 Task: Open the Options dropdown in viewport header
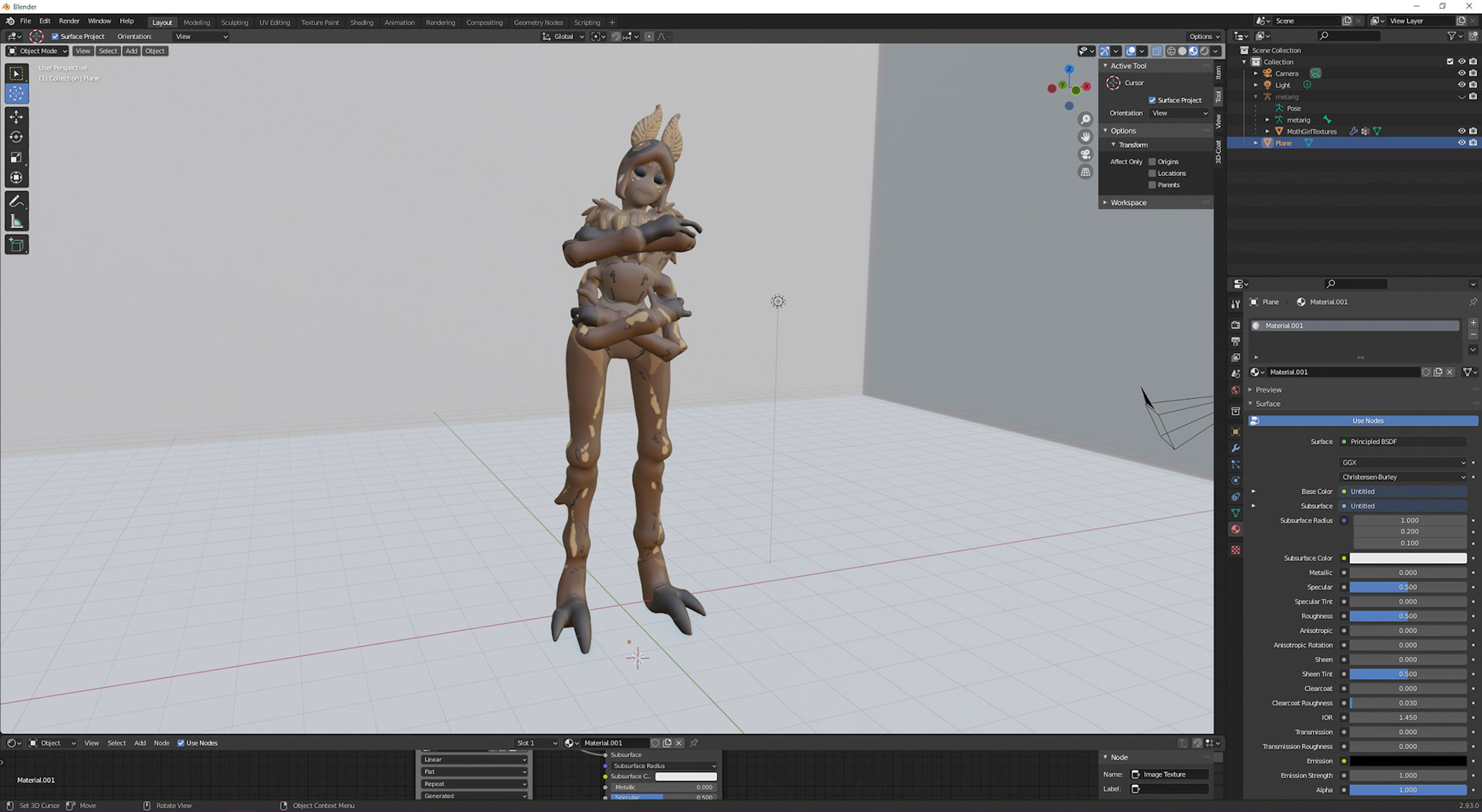(1204, 36)
